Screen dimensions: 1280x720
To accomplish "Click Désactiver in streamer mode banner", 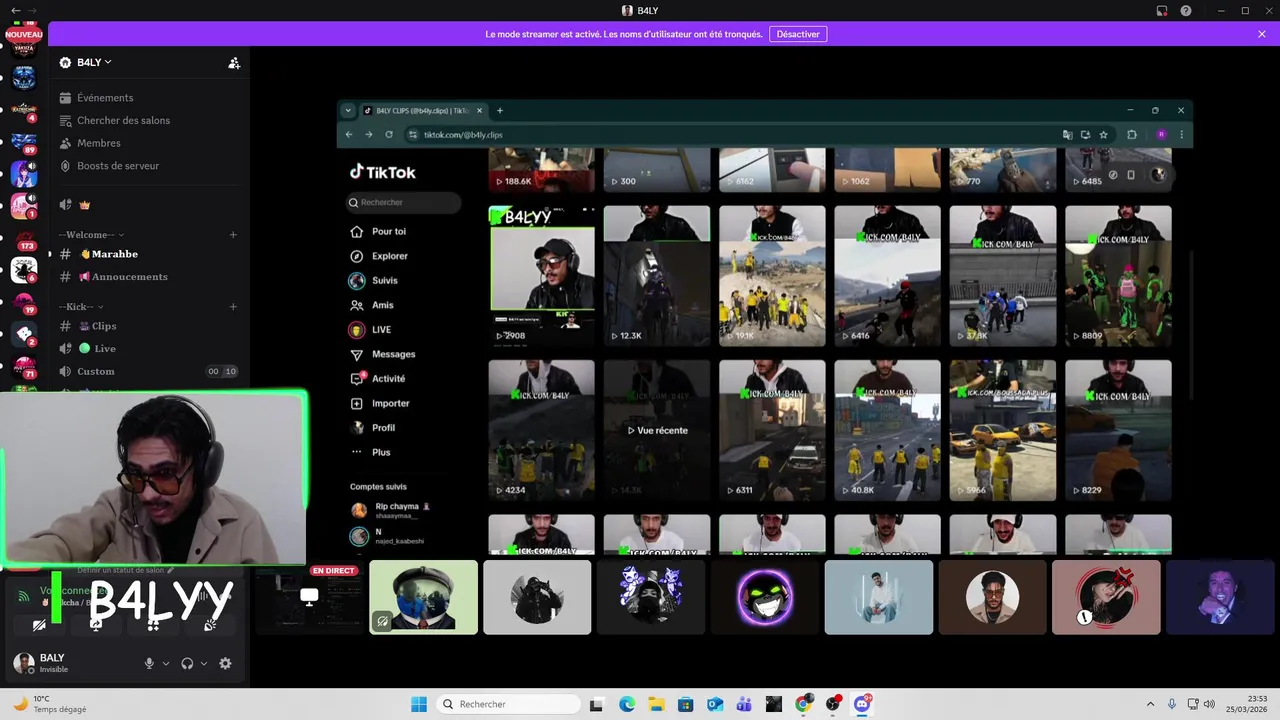I will pos(798,34).
